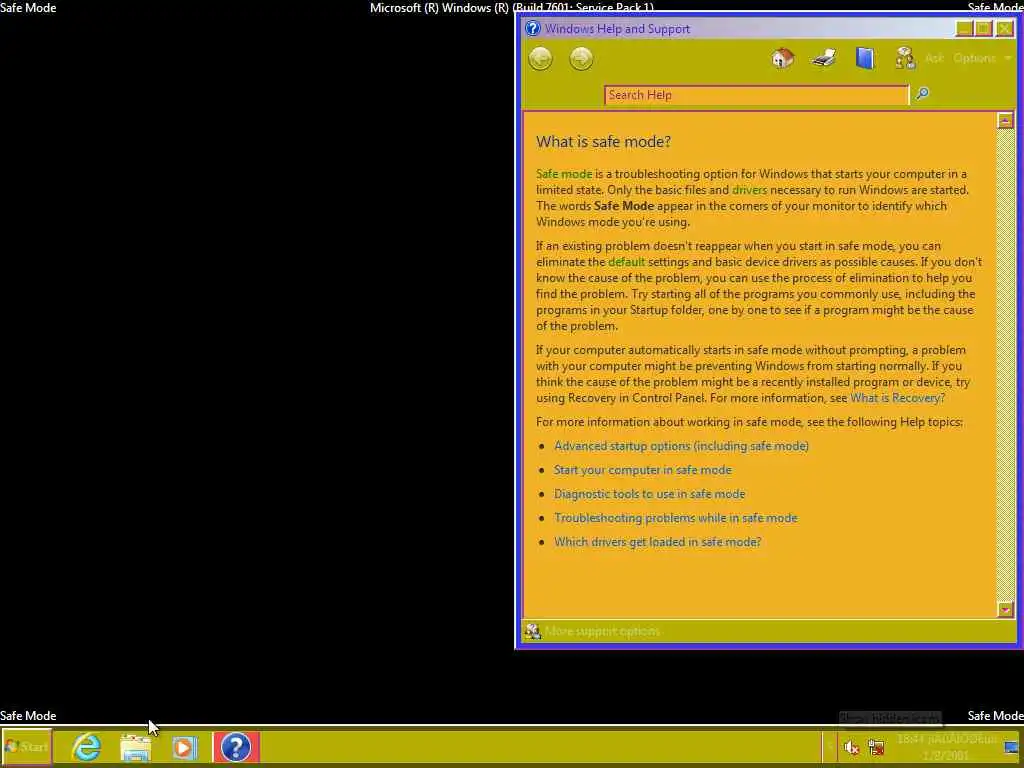Close the Windows Help and Support window
The image size is (1024, 768).
(1004, 28)
